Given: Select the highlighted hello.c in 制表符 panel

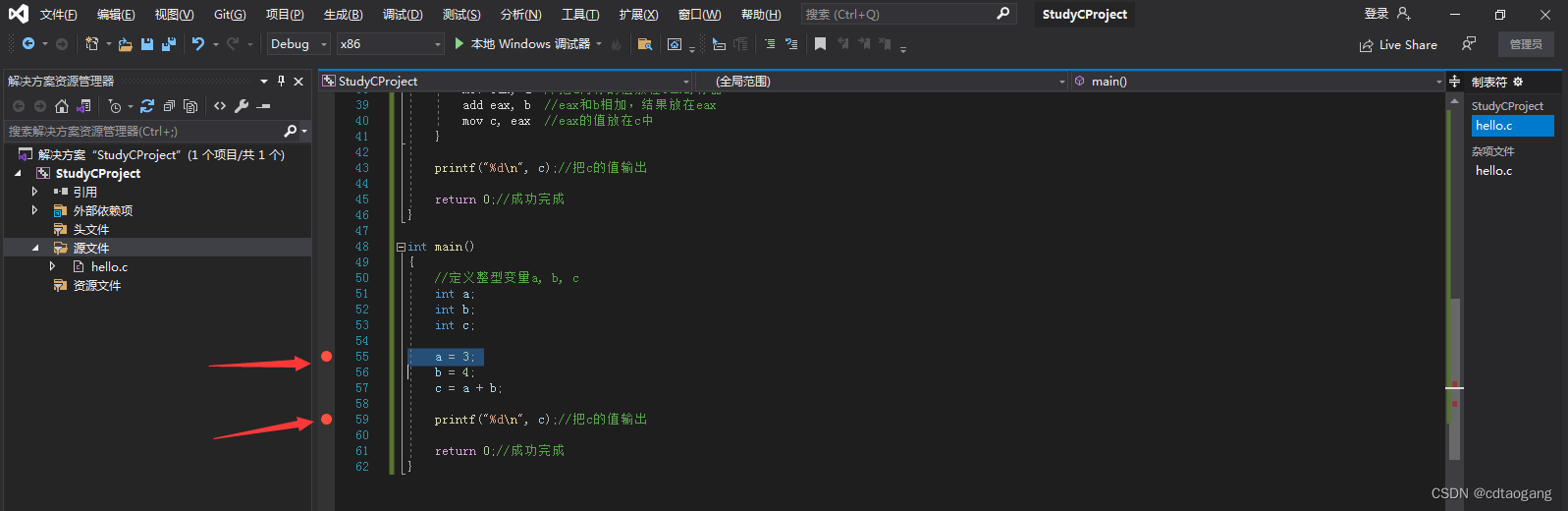Looking at the screenshot, I should pos(1512,126).
